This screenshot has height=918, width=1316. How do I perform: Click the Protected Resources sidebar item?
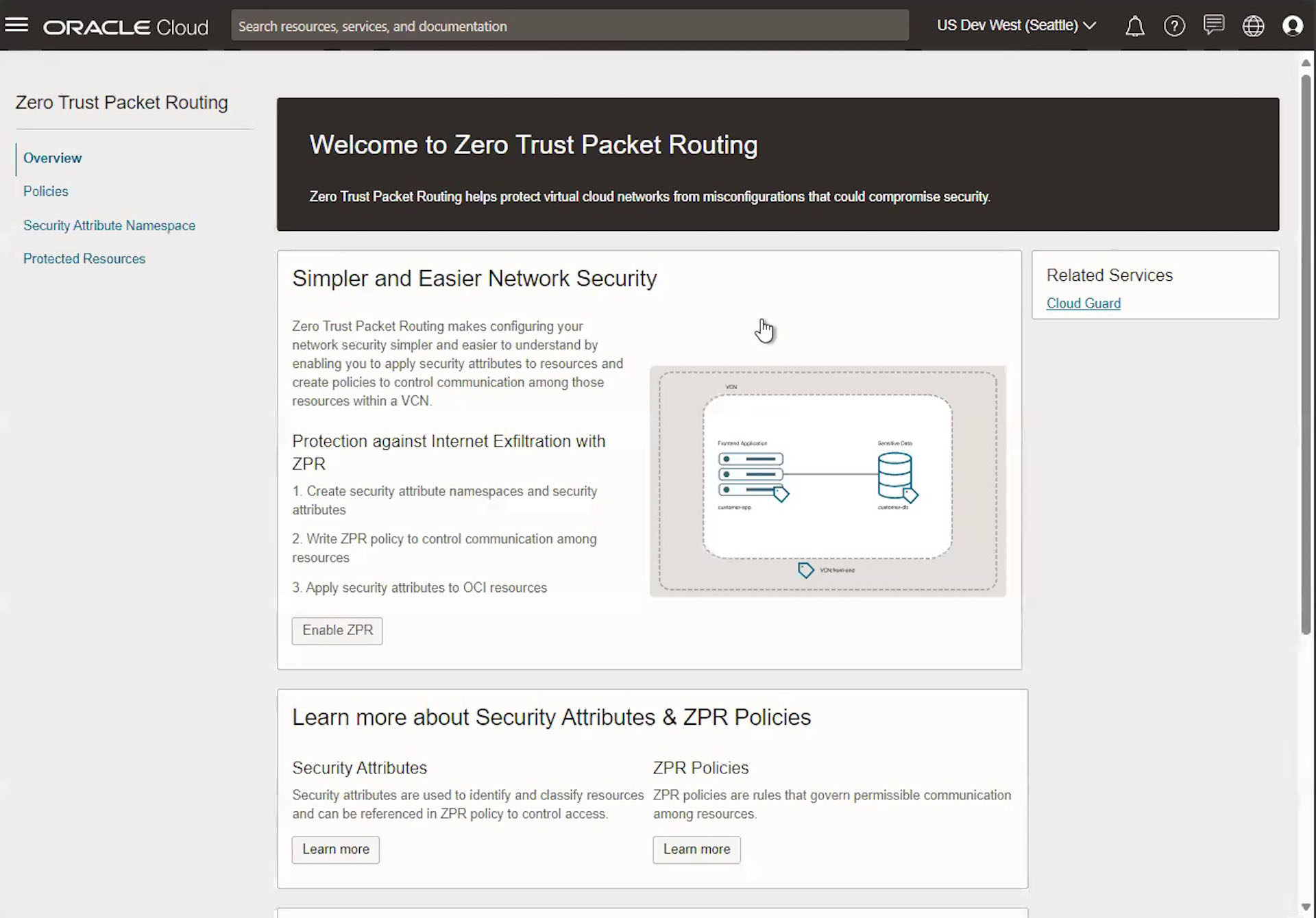(x=84, y=258)
